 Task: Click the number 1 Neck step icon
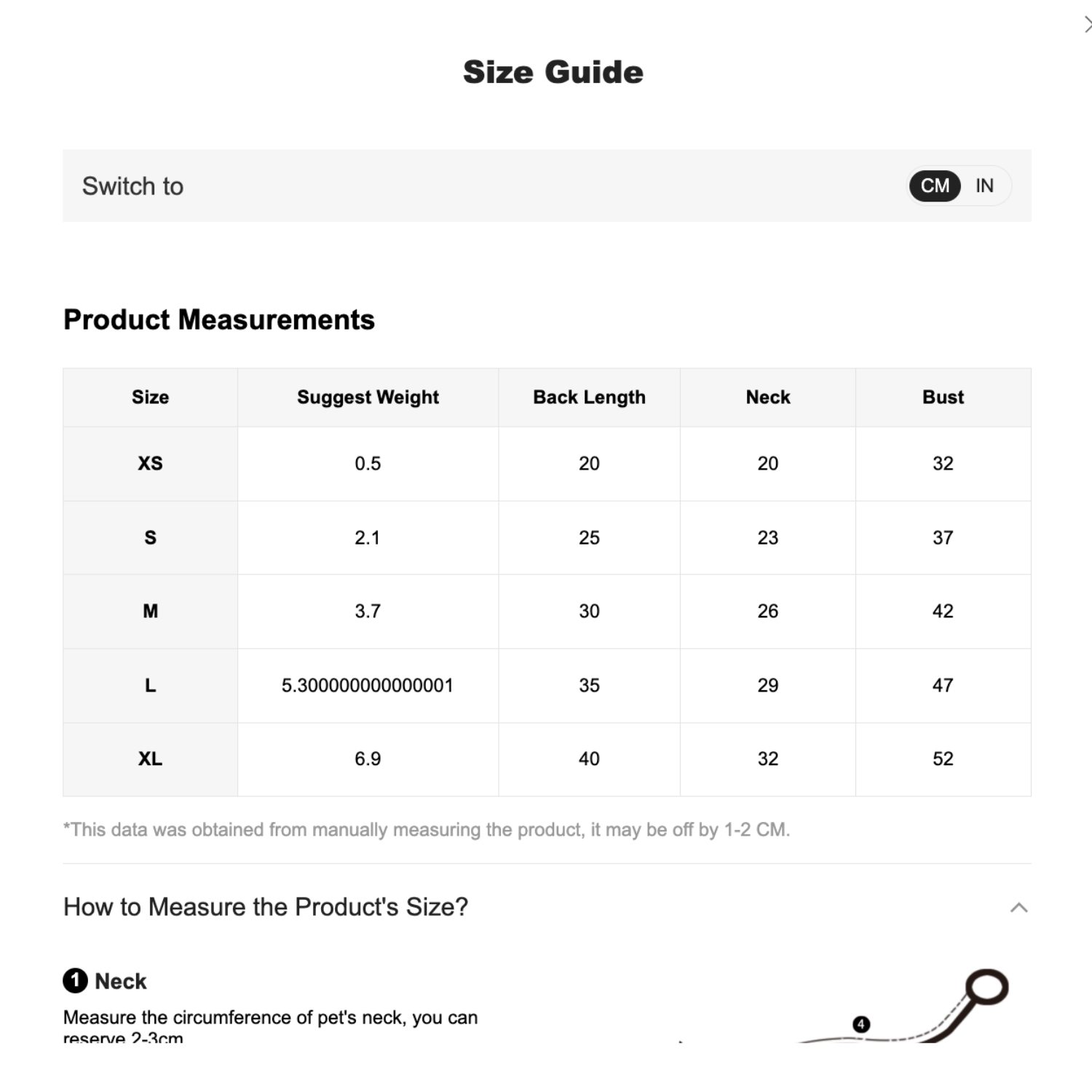coord(75,981)
